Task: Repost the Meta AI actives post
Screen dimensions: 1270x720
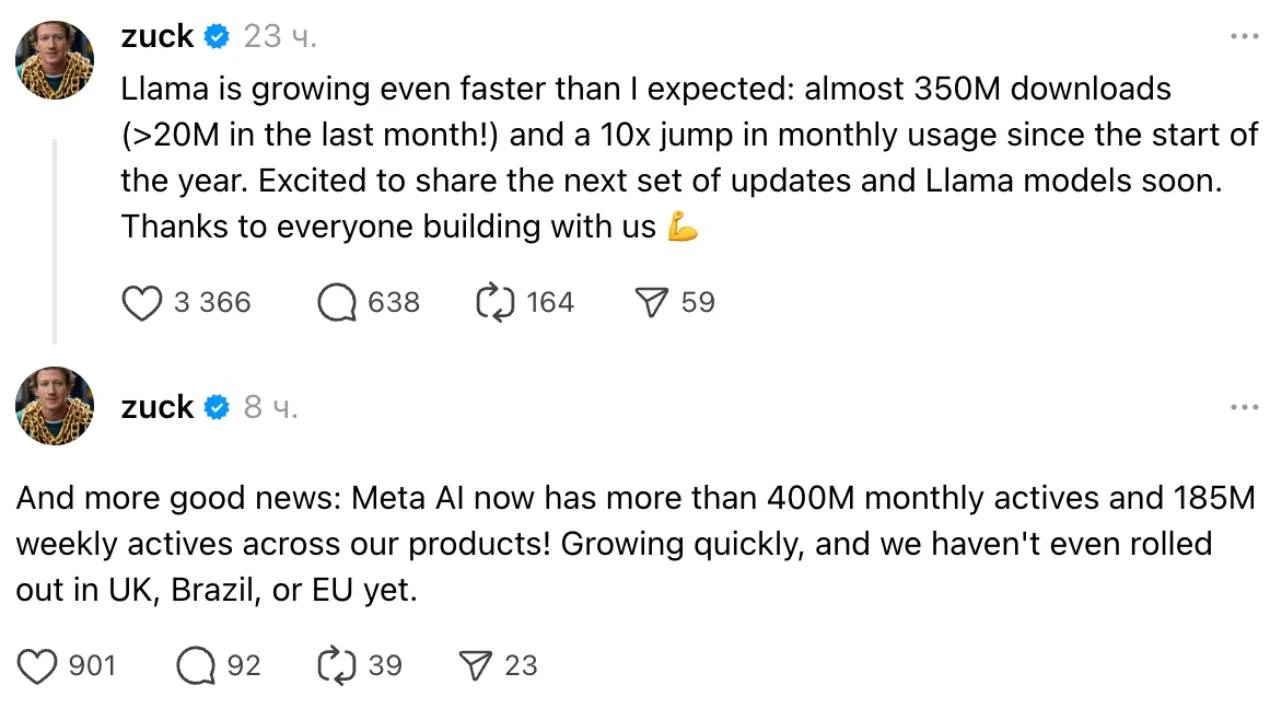Action: 337,666
